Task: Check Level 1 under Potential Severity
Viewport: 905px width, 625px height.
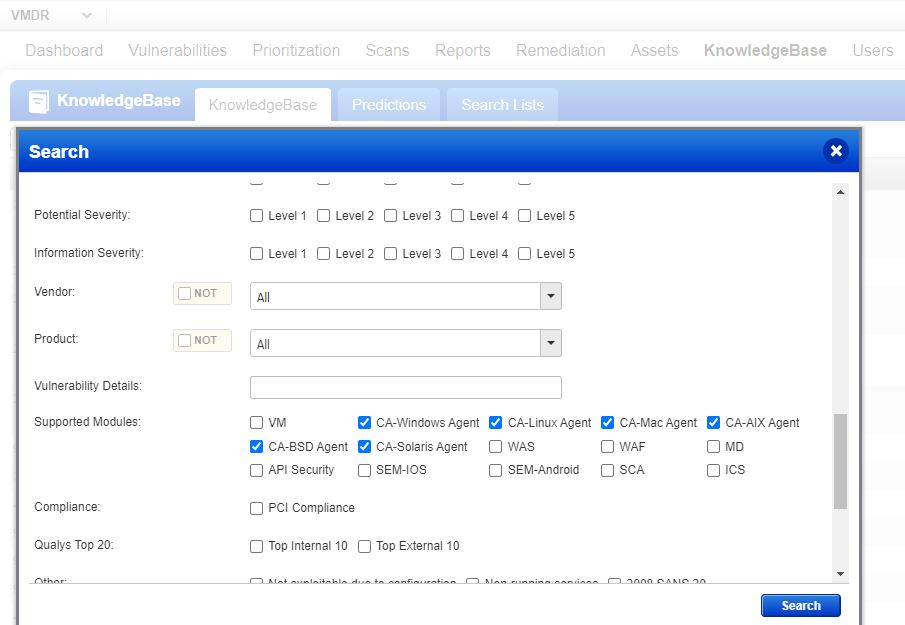Action: [x=256, y=215]
